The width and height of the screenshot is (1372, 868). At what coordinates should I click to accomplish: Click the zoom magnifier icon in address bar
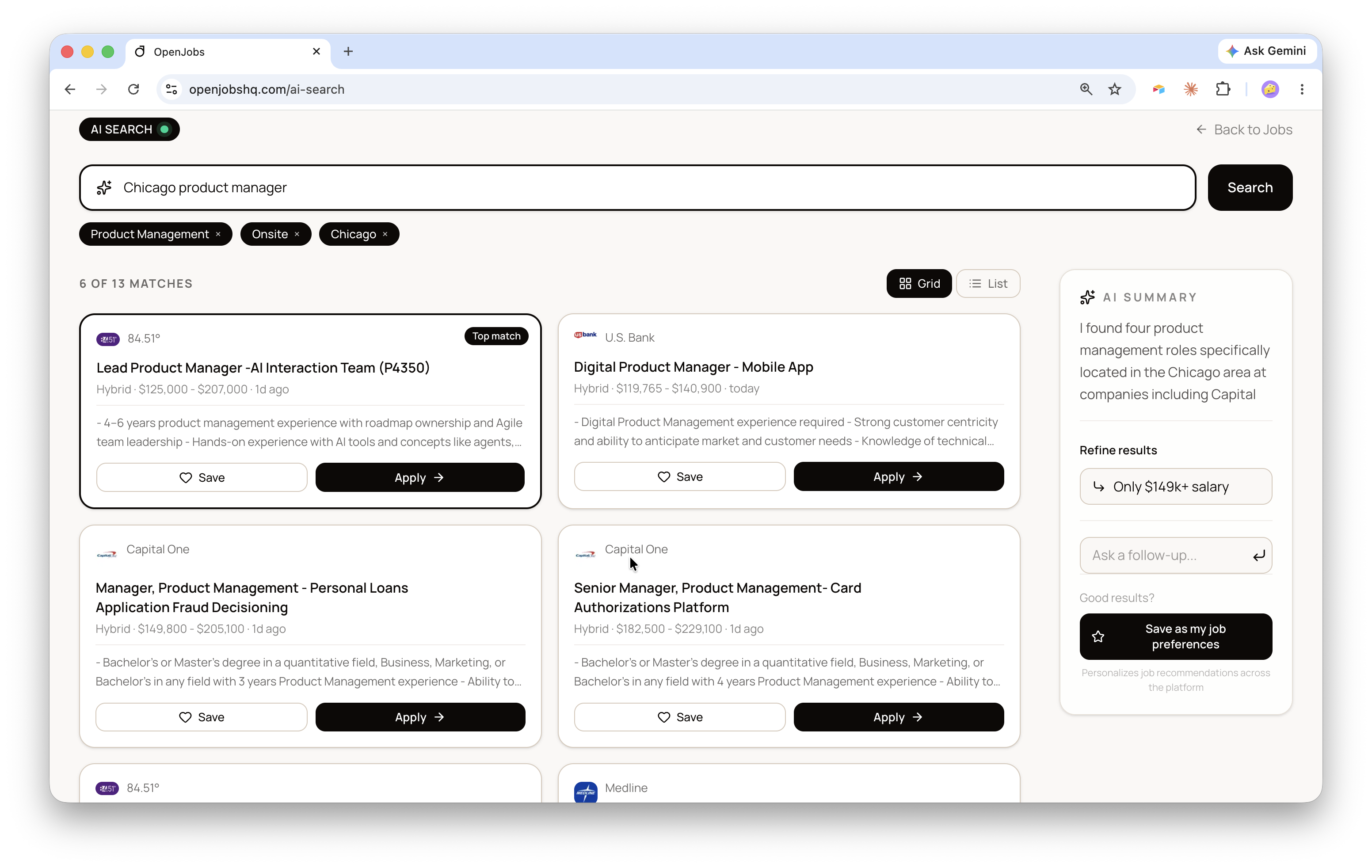point(1086,89)
